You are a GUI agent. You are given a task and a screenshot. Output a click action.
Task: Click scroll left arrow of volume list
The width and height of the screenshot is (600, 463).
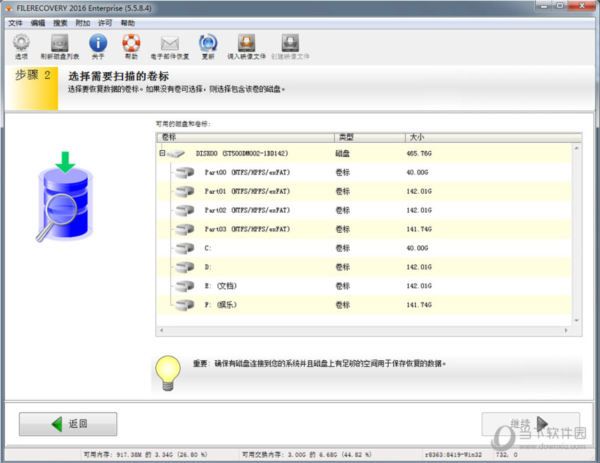(161, 330)
